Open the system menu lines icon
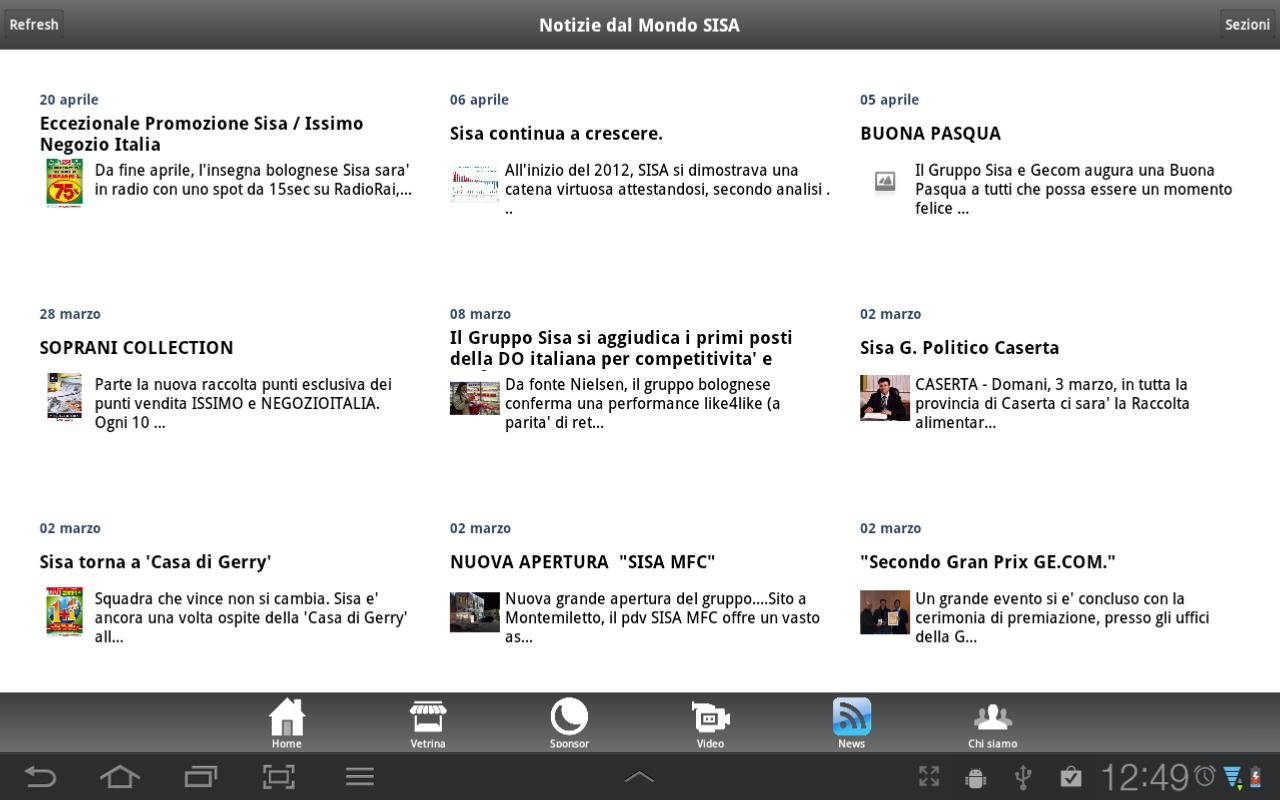 (359, 776)
